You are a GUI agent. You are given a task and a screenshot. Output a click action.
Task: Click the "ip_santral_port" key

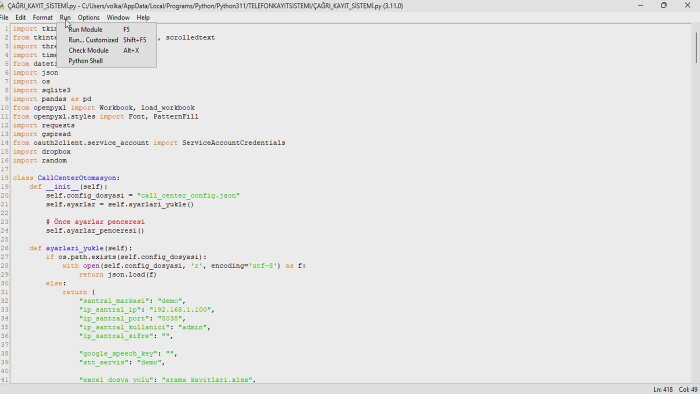tap(114, 319)
